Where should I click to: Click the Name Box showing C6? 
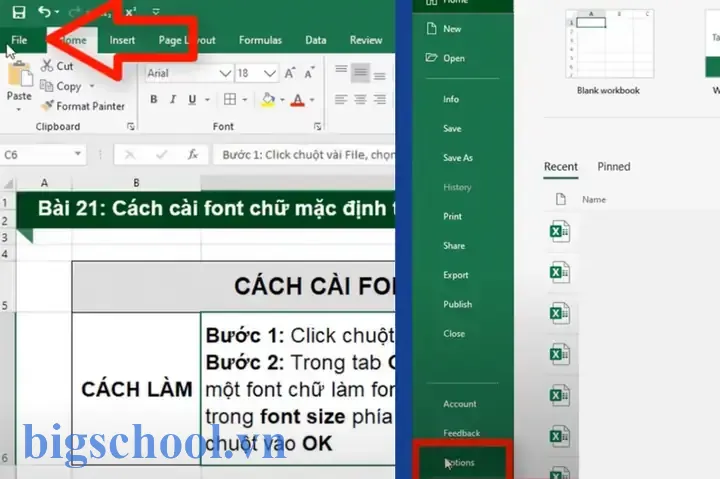click(x=36, y=155)
